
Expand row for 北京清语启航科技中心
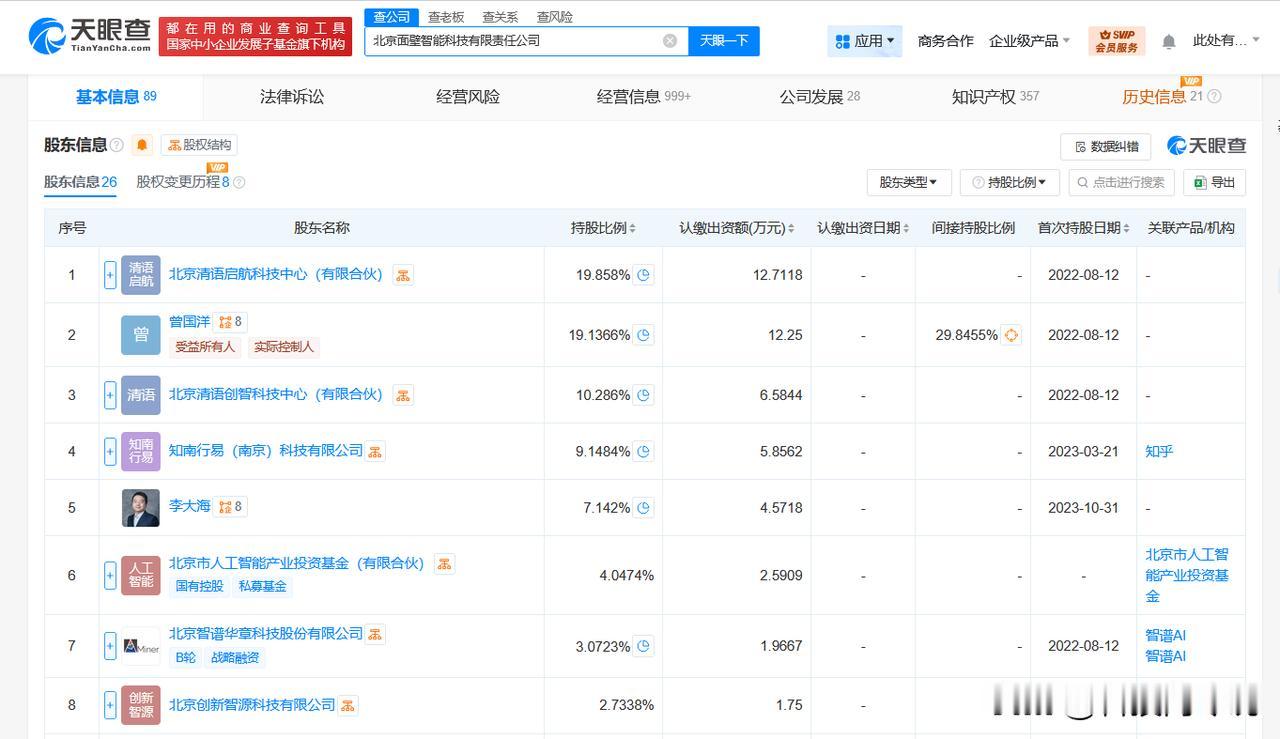click(x=110, y=275)
